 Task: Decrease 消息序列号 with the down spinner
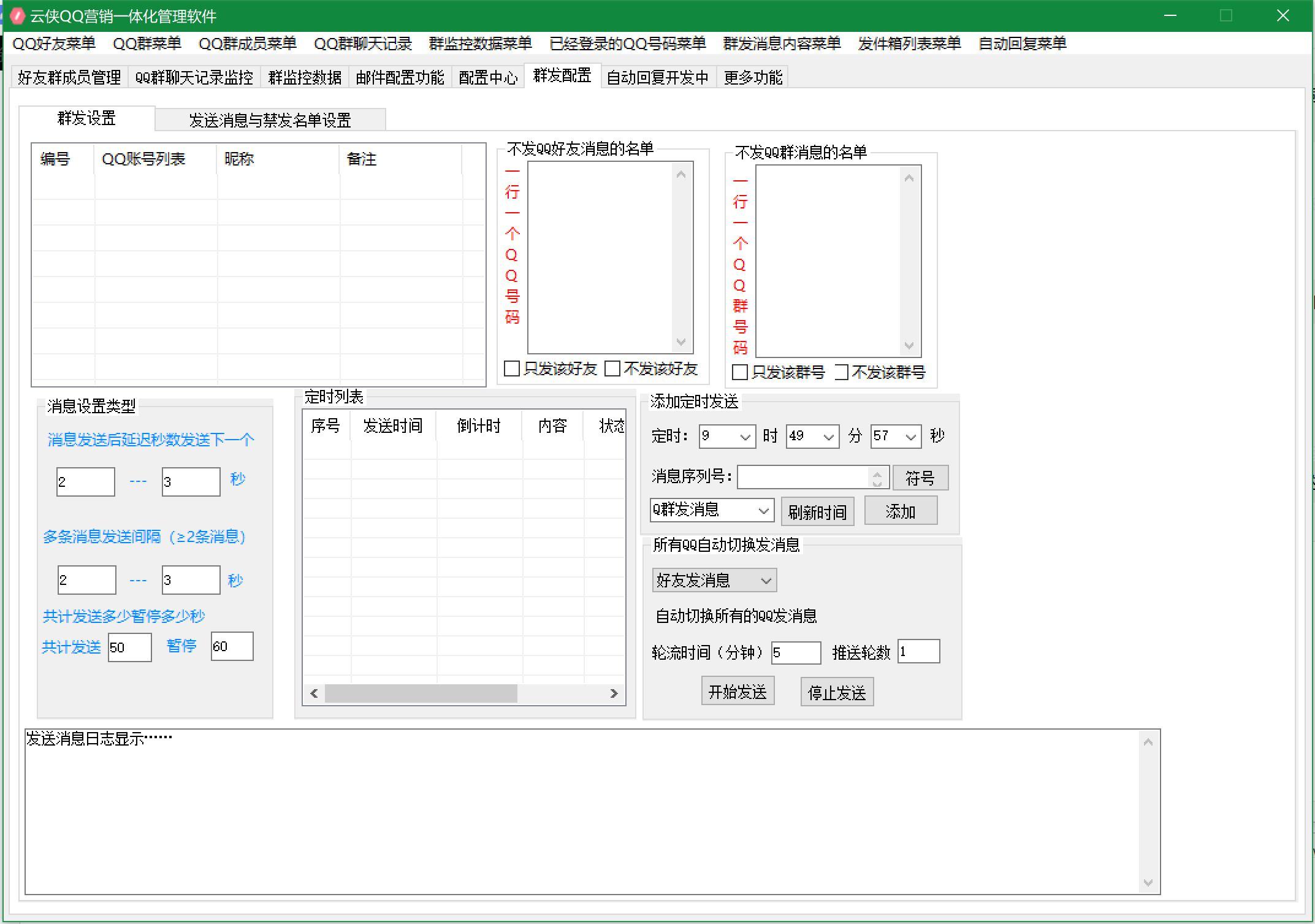[877, 483]
